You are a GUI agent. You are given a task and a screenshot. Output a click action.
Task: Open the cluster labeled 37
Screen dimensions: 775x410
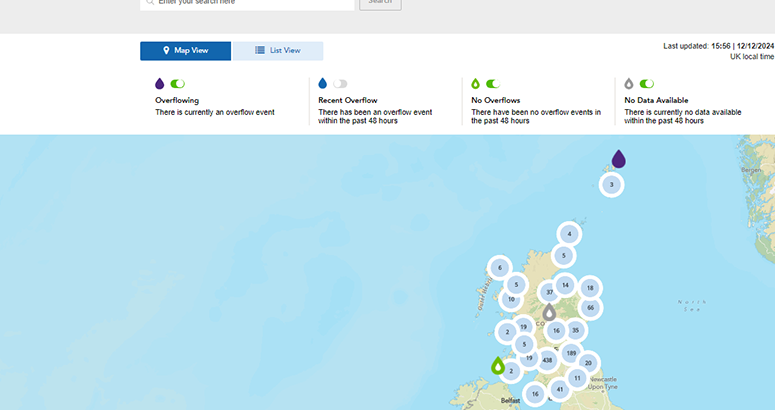point(549,292)
